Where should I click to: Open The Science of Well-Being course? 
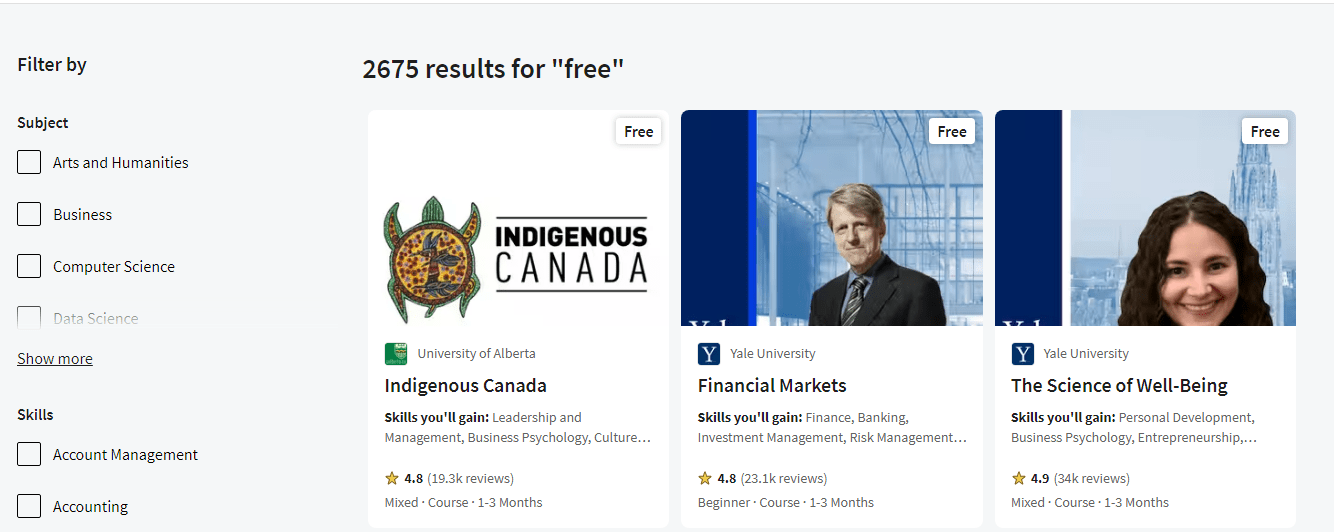(1119, 386)
